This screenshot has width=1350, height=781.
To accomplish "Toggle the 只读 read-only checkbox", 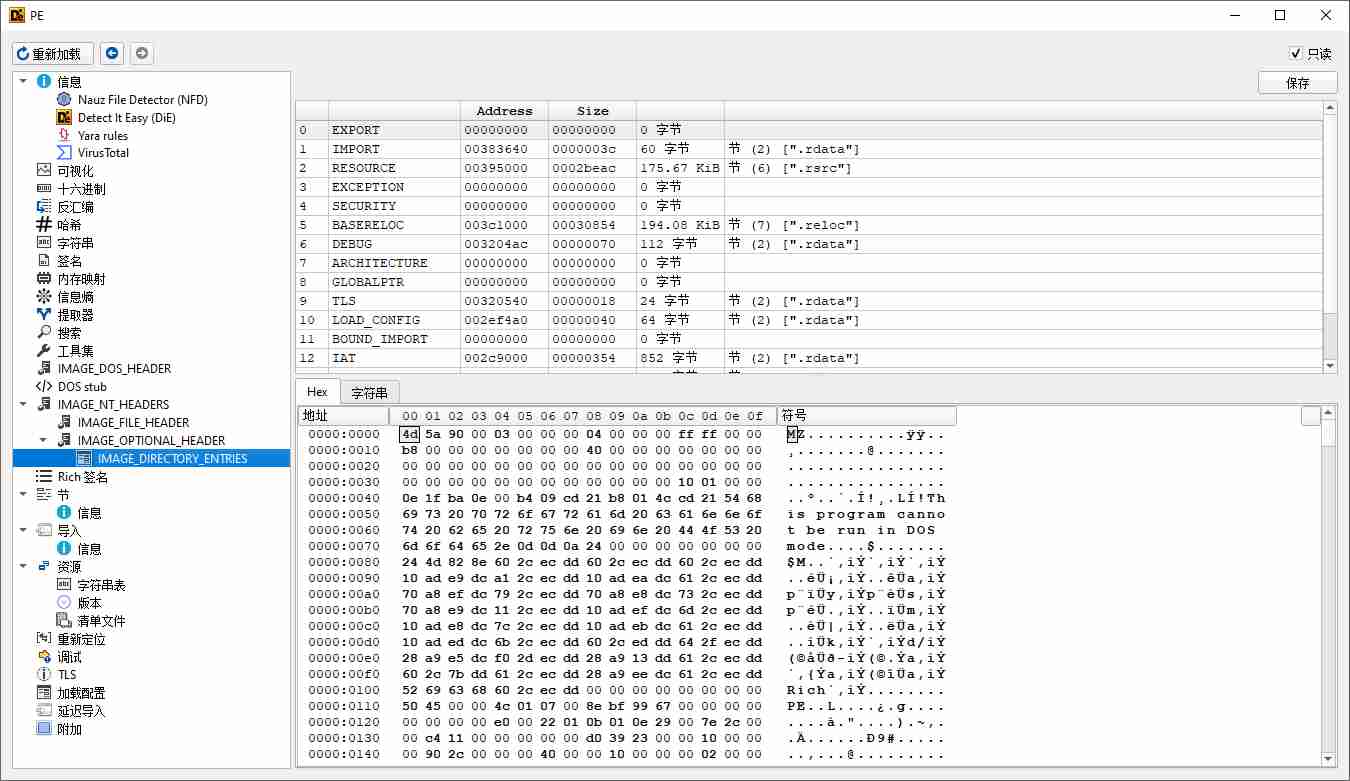I will [x=1296, y=54].
